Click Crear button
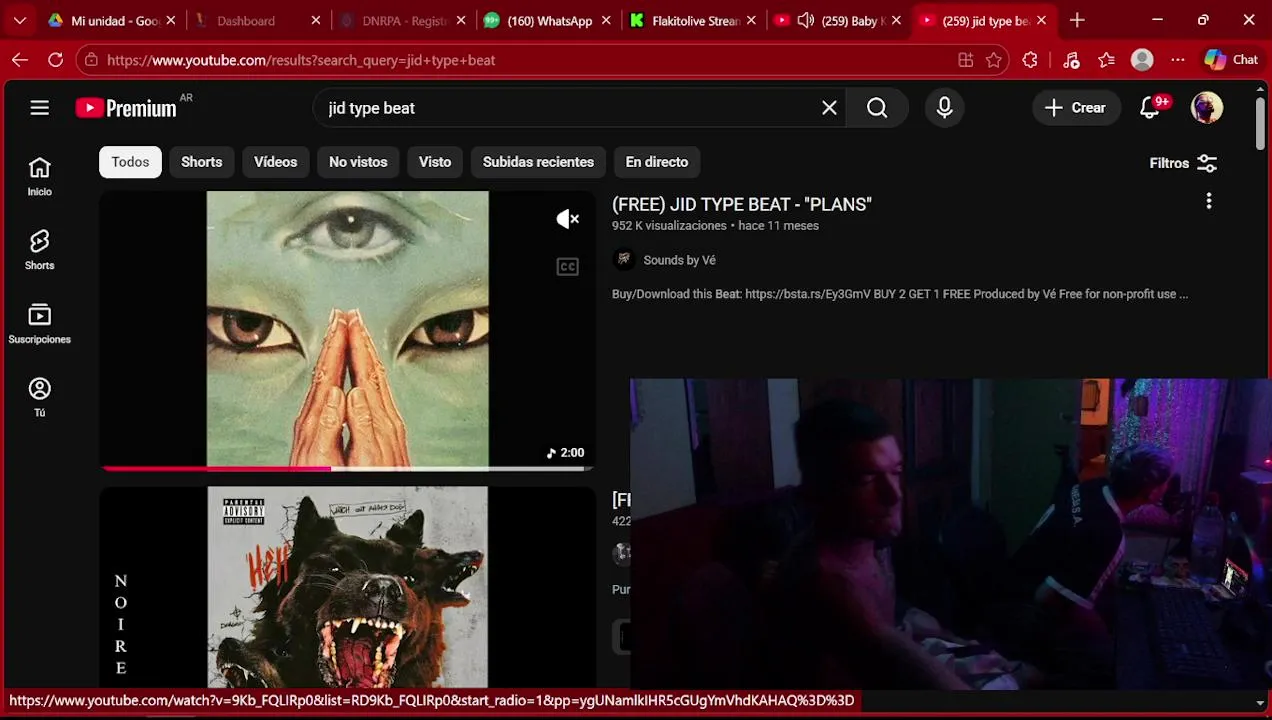Viewport: 1272px width, 720px height. [1075, 108]
